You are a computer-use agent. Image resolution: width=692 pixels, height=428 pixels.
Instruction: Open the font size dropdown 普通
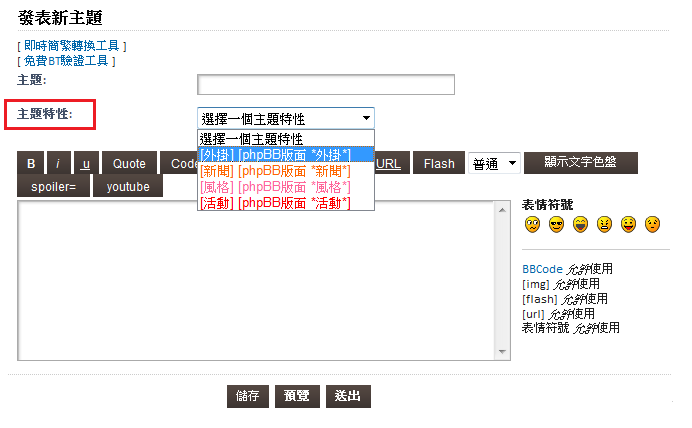(494, 164)
